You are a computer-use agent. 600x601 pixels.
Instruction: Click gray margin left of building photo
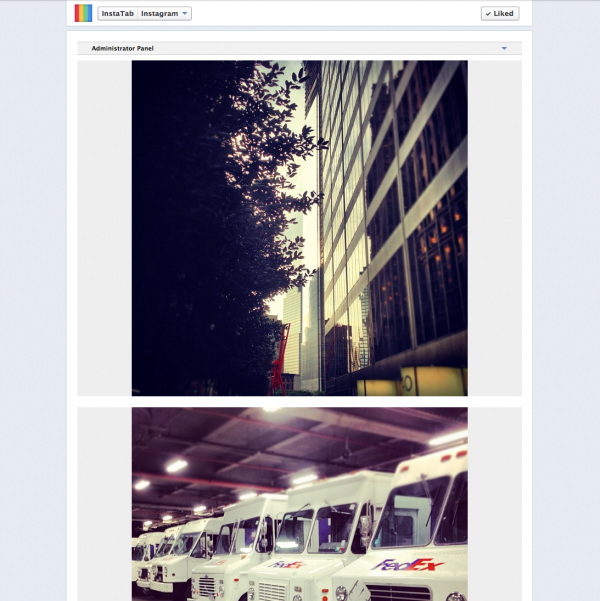(x=105, y=228)
